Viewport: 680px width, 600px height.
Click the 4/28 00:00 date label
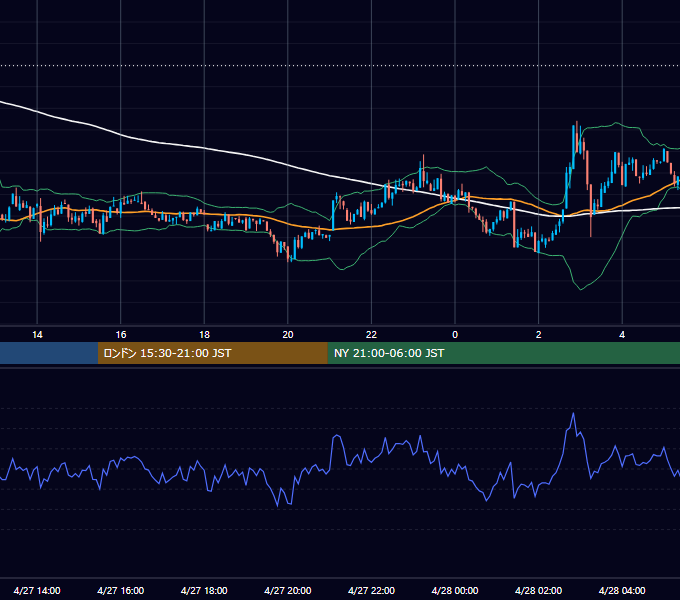click(x=455, y=590)
